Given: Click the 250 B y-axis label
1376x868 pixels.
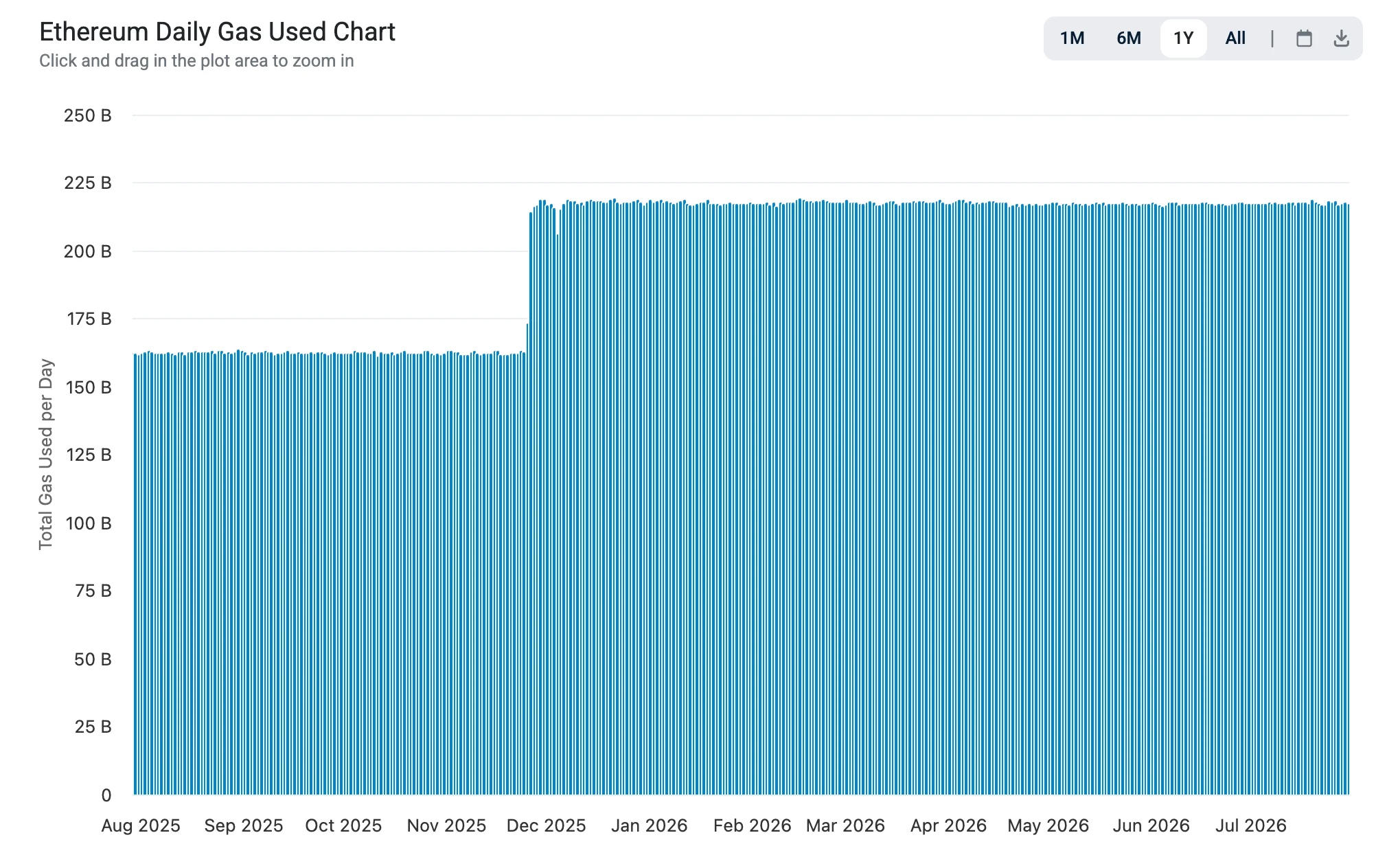Looking at the screenshot, I should pyautogui.click(x=88, y=115).
